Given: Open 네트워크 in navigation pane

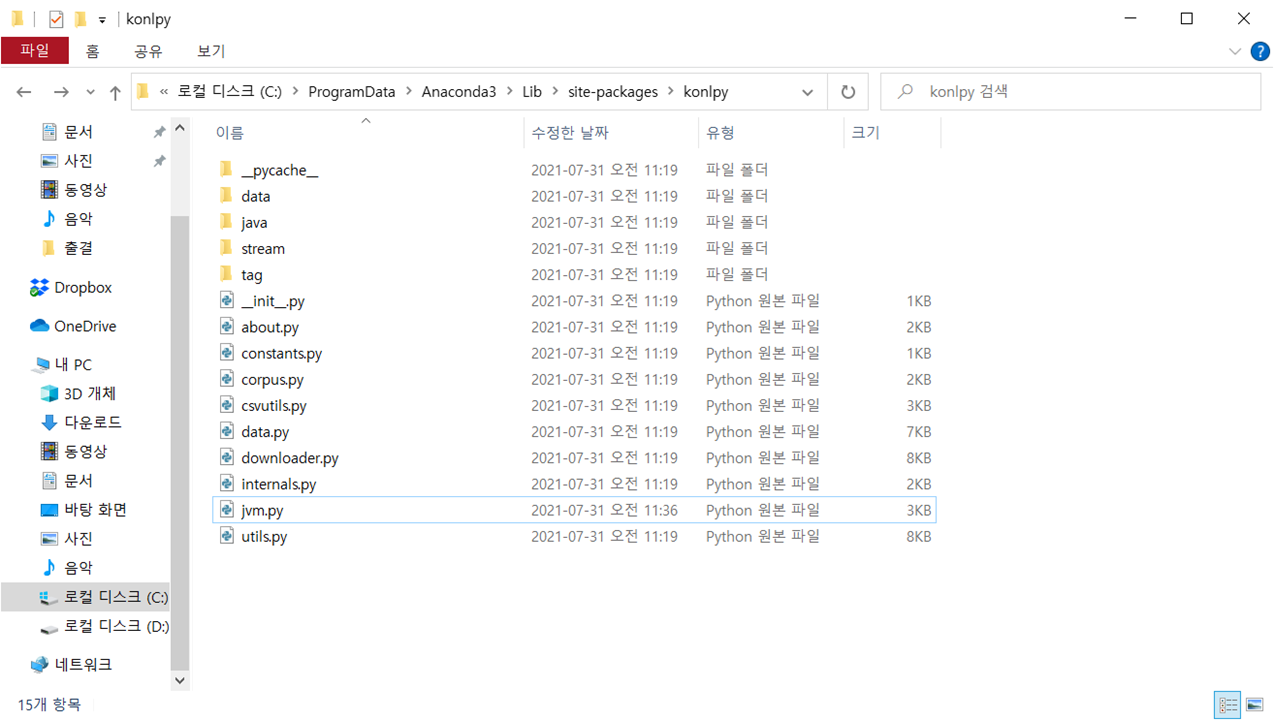Looking at the screenshot, I should pyautogui.click(x=83, y=664).
